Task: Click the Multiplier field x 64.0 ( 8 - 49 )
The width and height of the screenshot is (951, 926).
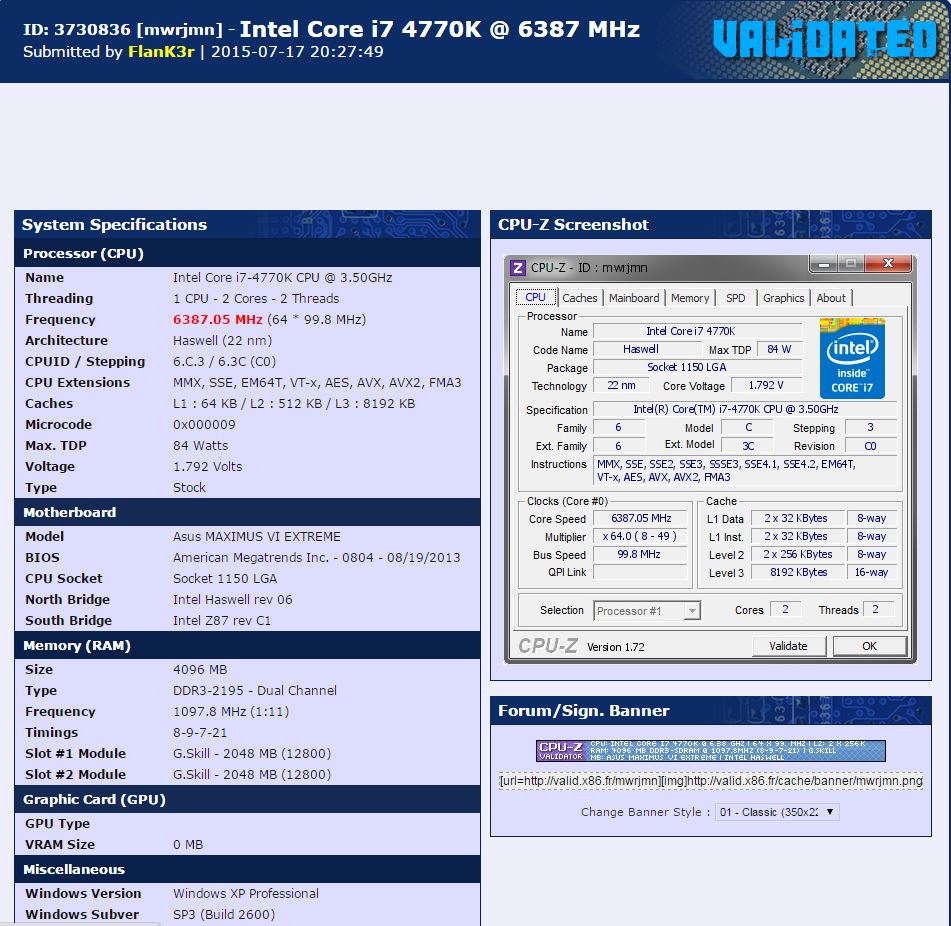Action: pos(640,536)
